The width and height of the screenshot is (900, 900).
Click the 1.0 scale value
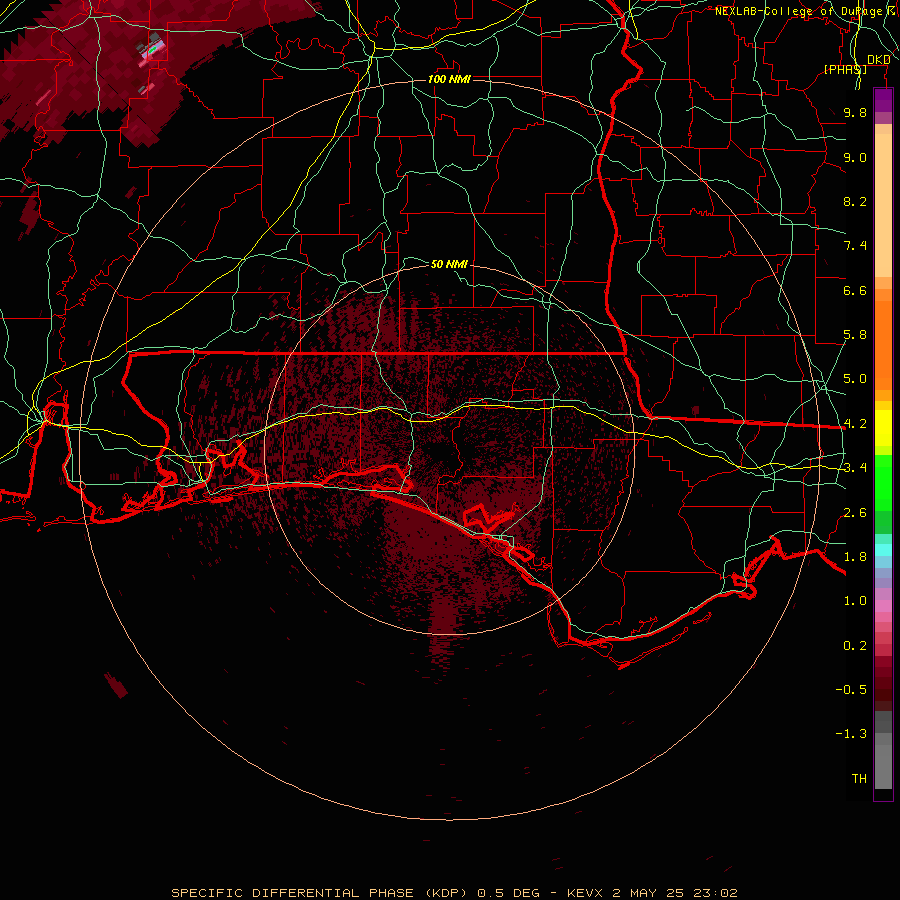click(855, 601)
